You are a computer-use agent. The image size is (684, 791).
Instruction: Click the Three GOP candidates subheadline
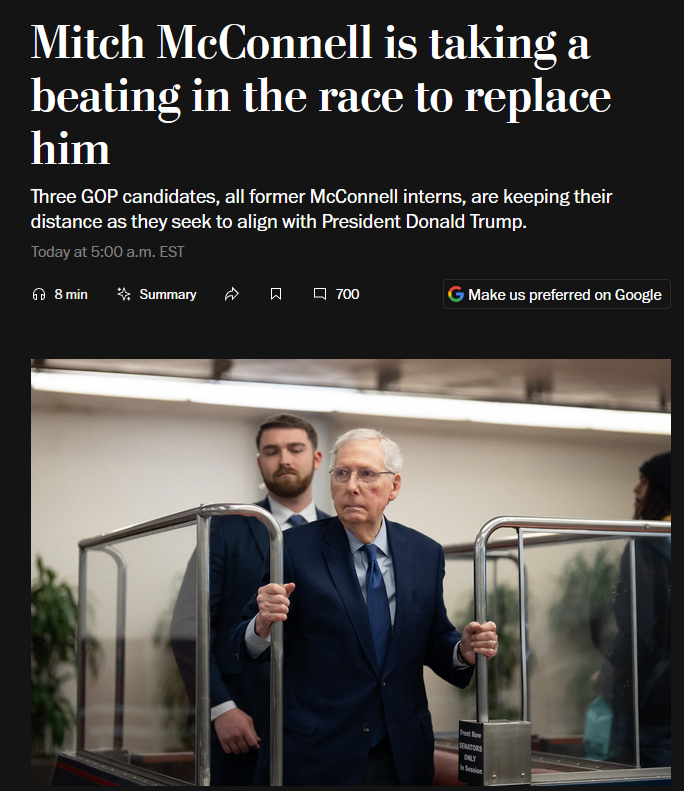pos(321,209)
